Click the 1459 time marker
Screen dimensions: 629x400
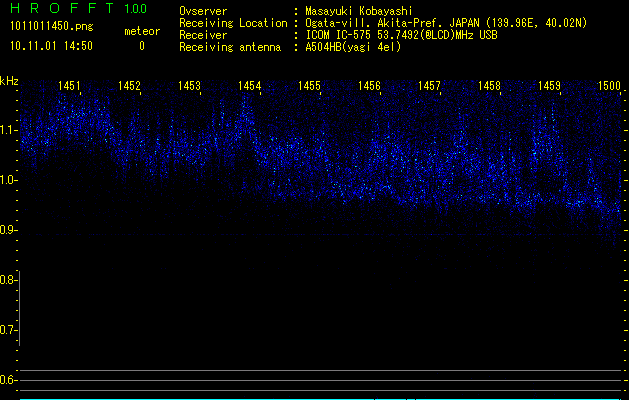click(549, 87)
